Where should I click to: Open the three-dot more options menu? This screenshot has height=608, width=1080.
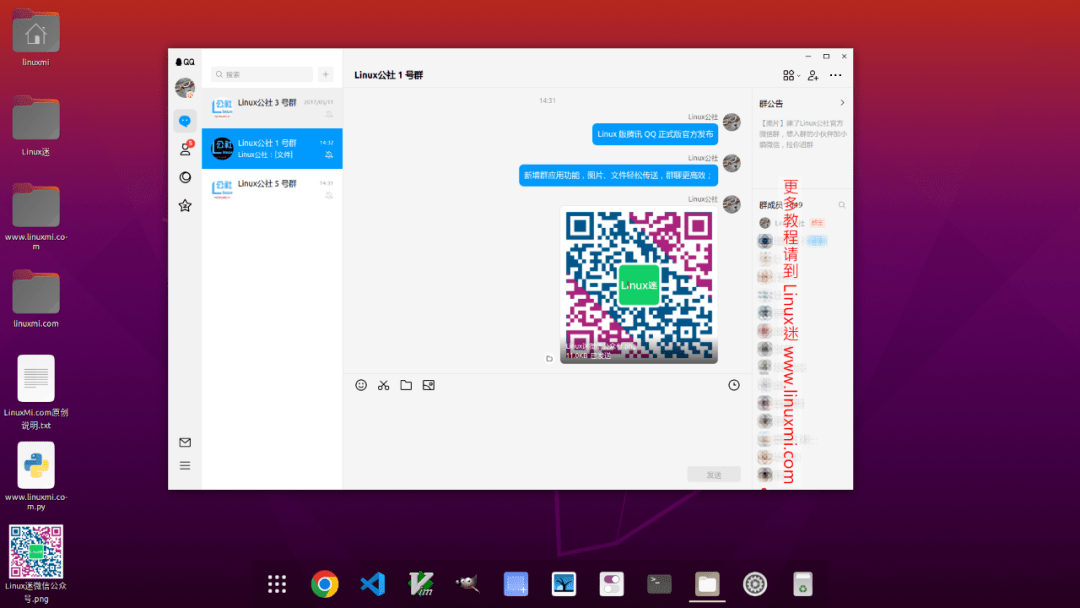(835, 75)
